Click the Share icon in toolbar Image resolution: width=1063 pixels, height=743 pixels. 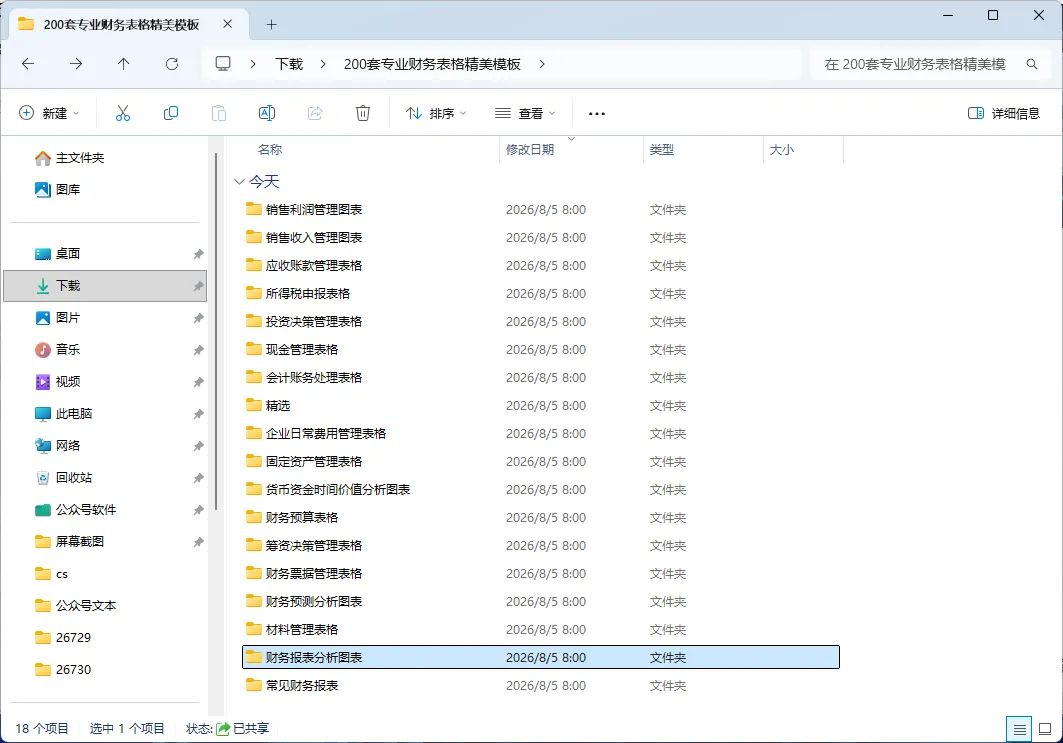pyautogui.click(x=315, y=113)
